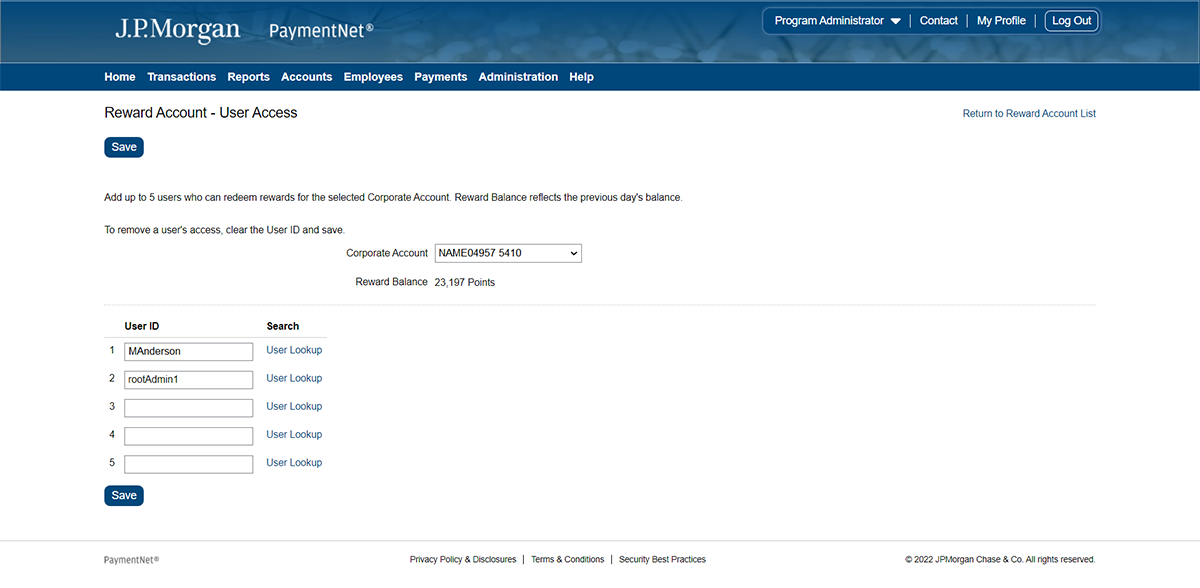1200x588 pixels.
Task: Open the Contact link in header
Action: click(938, 21)
